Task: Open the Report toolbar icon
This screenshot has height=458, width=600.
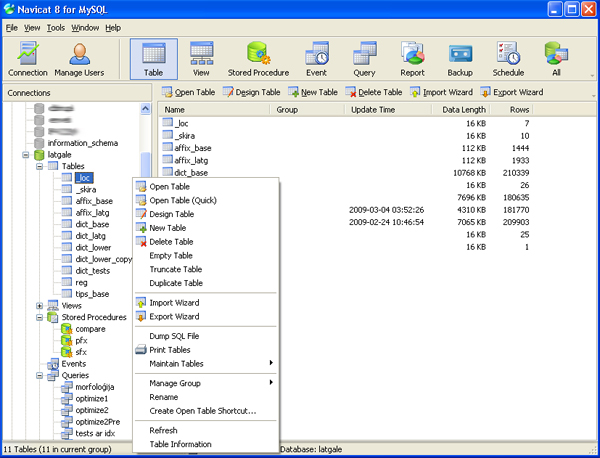Action: 412,59
